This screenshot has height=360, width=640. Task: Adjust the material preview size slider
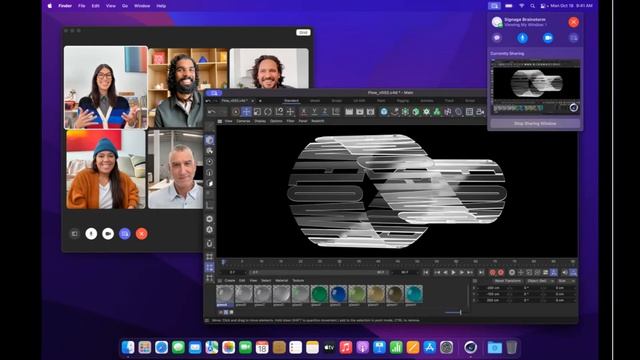[453, 312]
